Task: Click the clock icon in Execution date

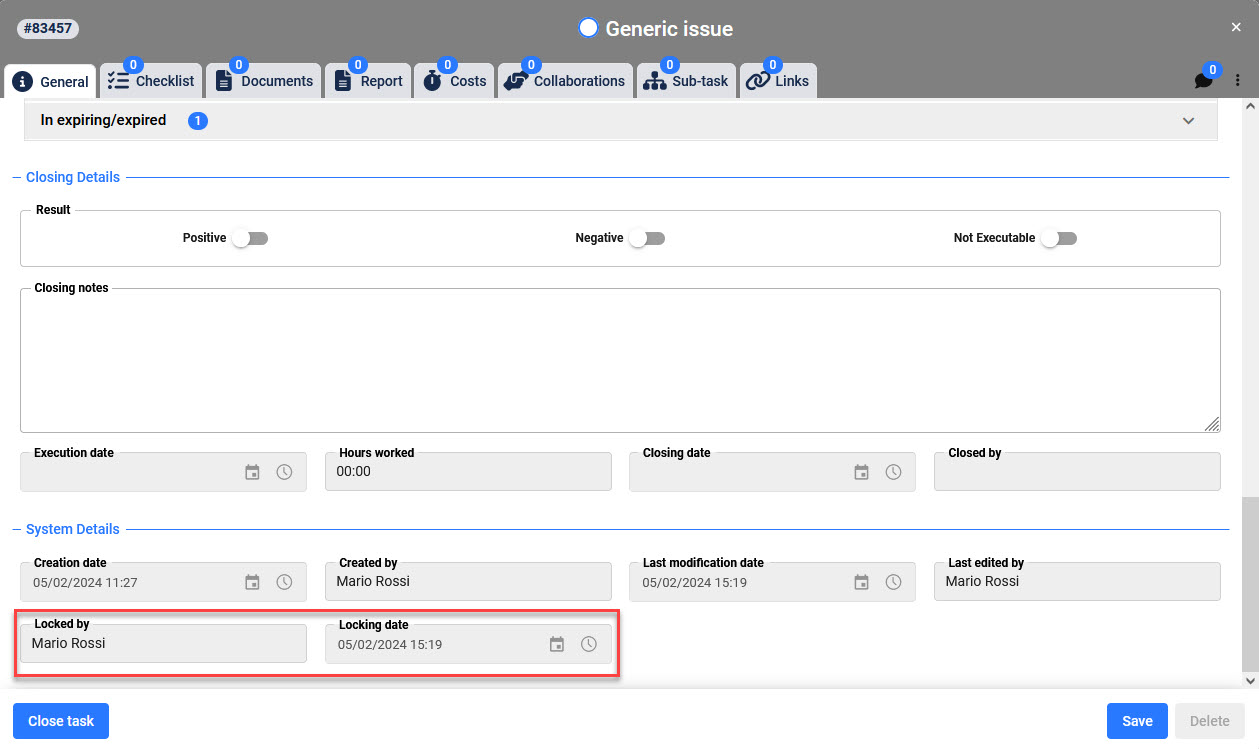Action: point(284,472)
